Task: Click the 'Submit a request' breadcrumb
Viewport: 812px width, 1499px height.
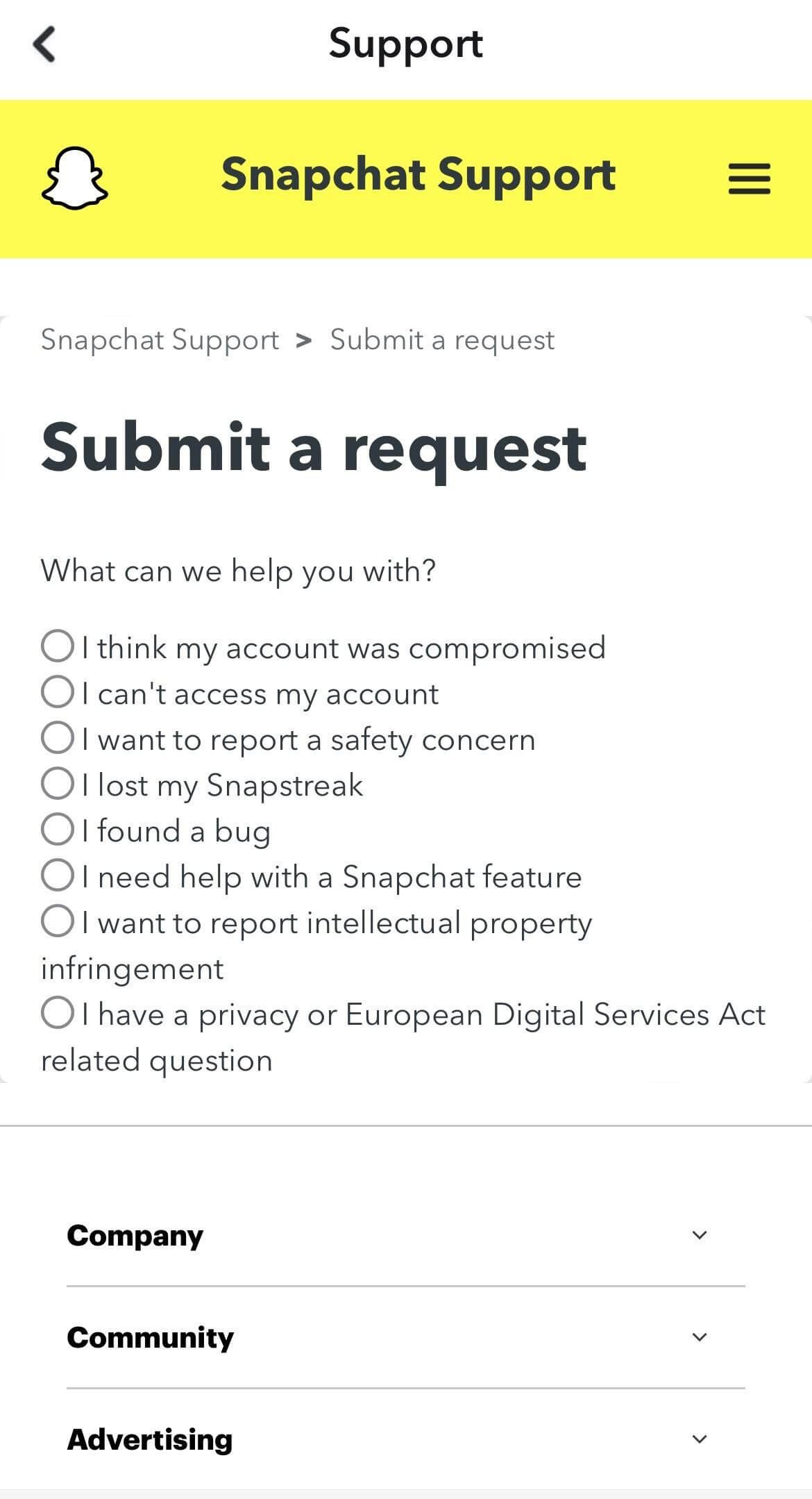Action: (x=442, y=340)
